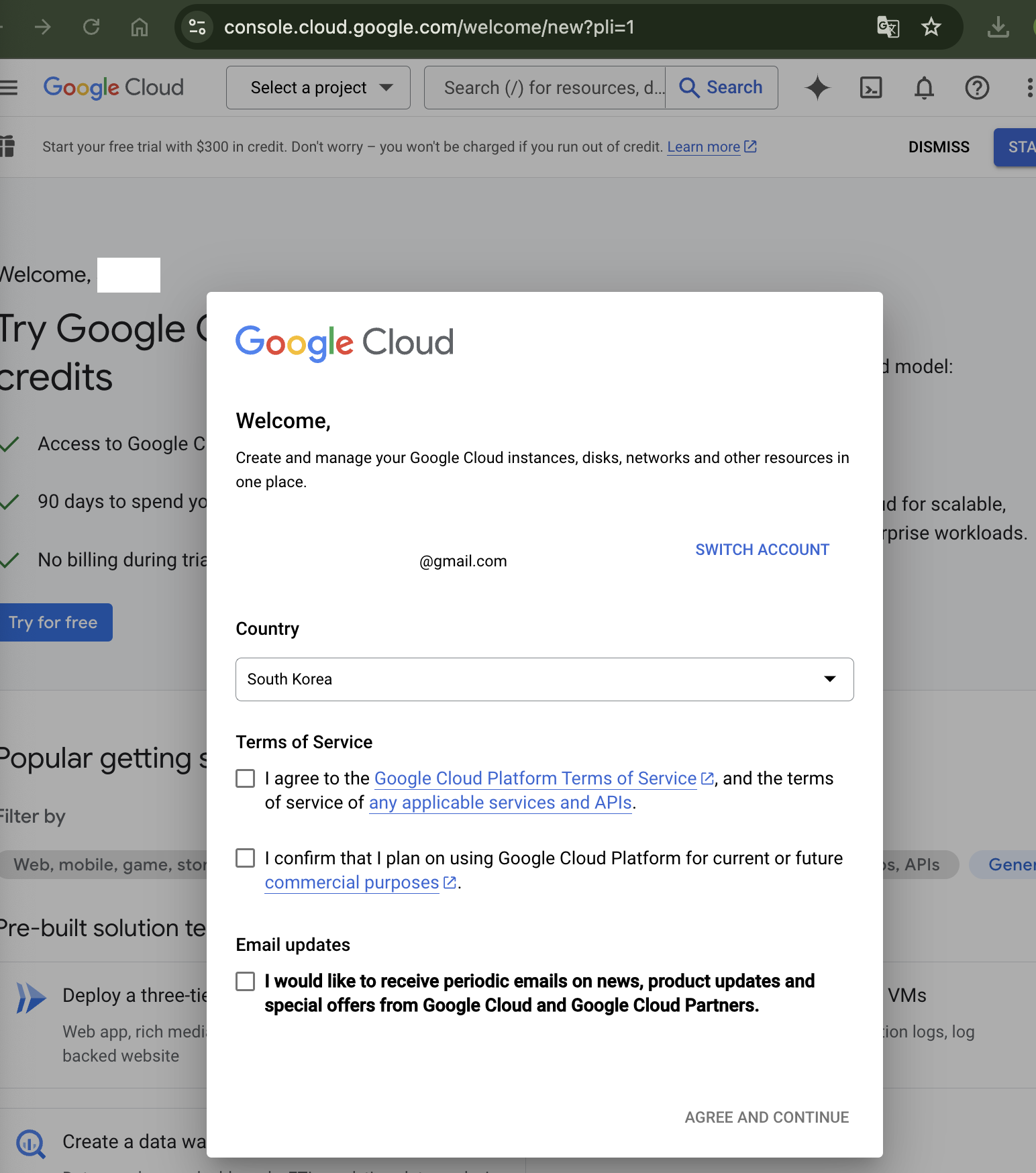
Task: Click browser forward arrow
Action: pyautogui.click(x=43, y=27)
